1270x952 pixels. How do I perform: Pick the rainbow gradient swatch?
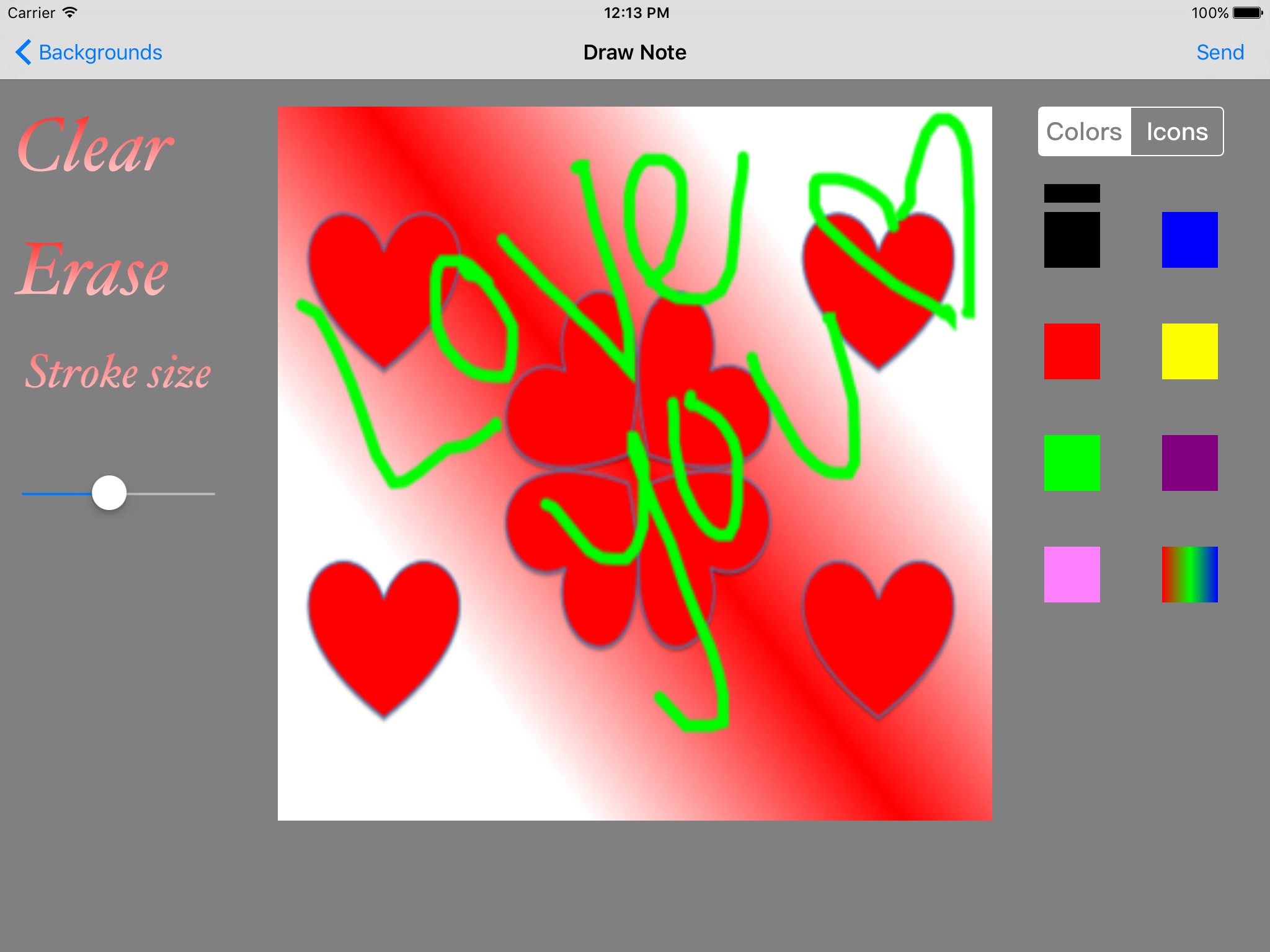pyautogui.click(x=1189, y=575)
